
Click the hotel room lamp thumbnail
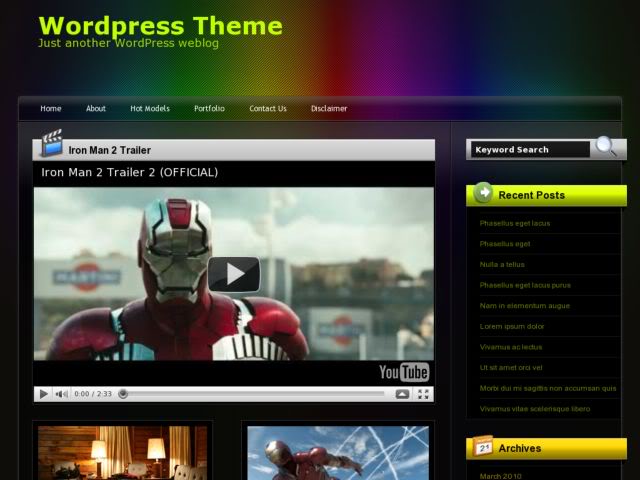[x=122, y=453]
